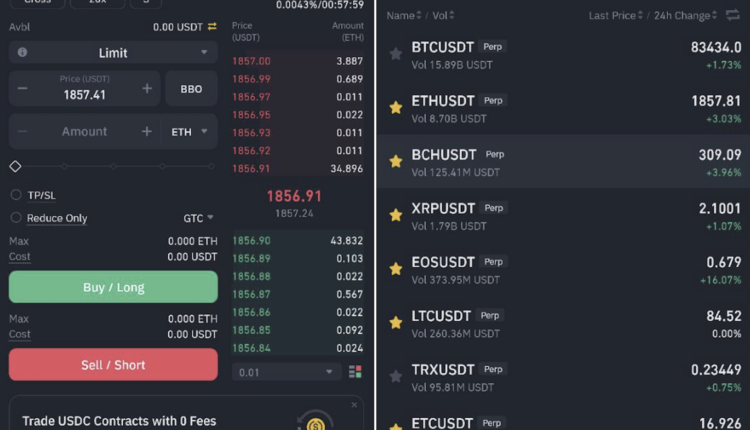The image size is (750, 430).
Task: Sort the list by Last Price
Action: (x=612, y=15)
